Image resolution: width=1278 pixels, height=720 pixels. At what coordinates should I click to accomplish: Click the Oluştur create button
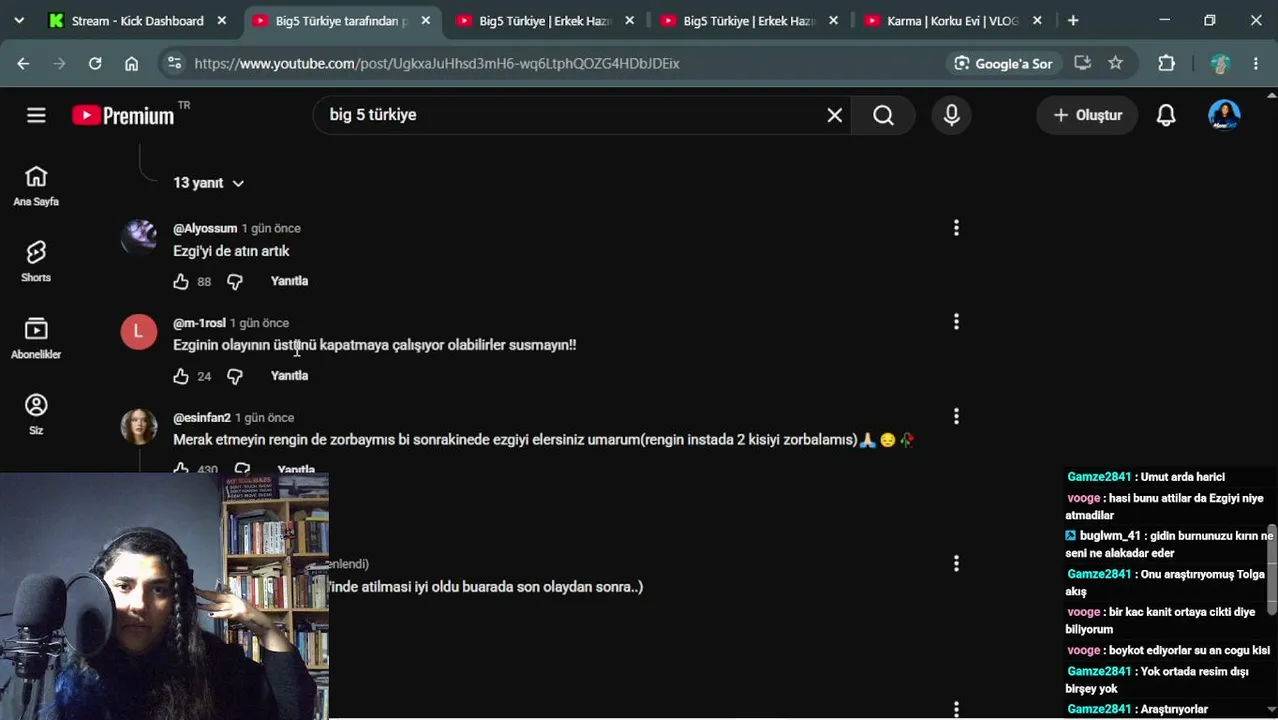[1087, 115]
